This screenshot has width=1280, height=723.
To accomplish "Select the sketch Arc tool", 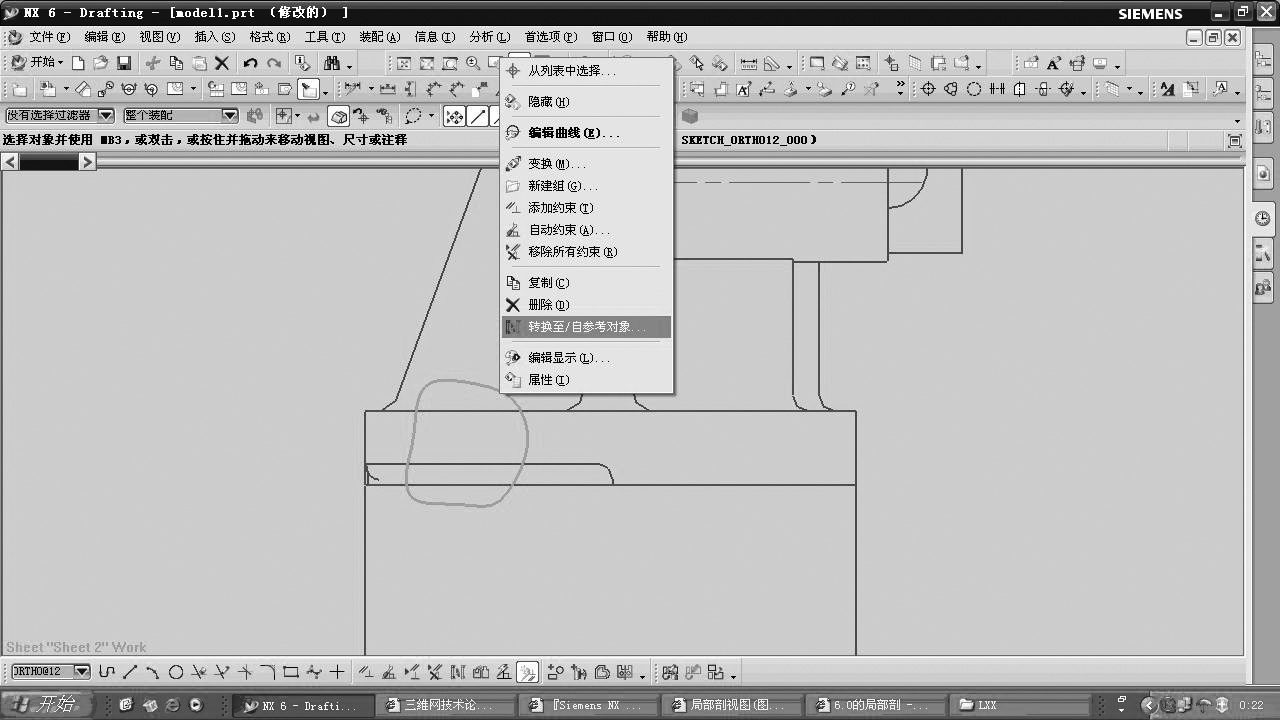I will (x=153, y=672).
